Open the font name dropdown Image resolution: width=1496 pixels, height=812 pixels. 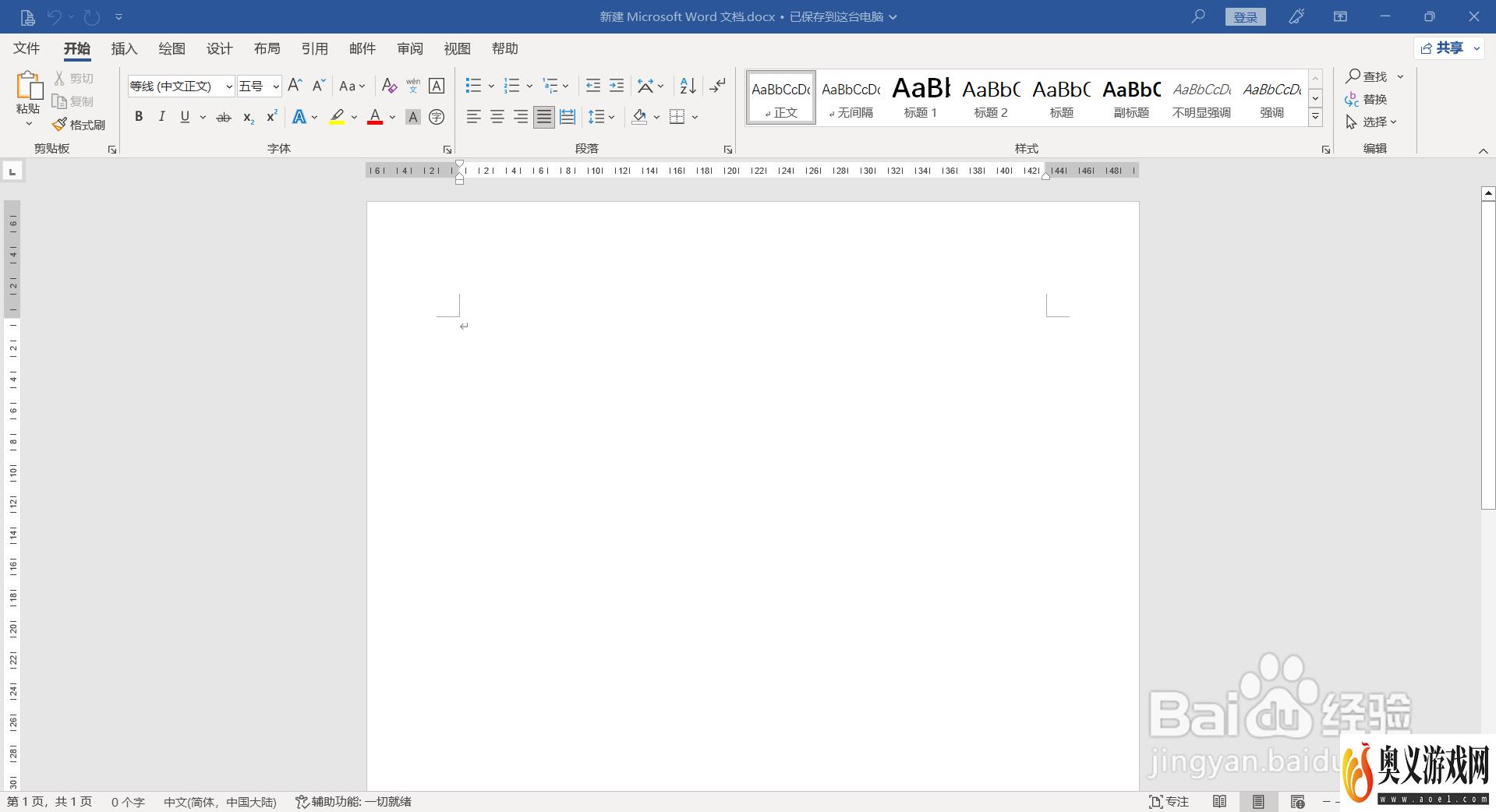pos(228,86)
